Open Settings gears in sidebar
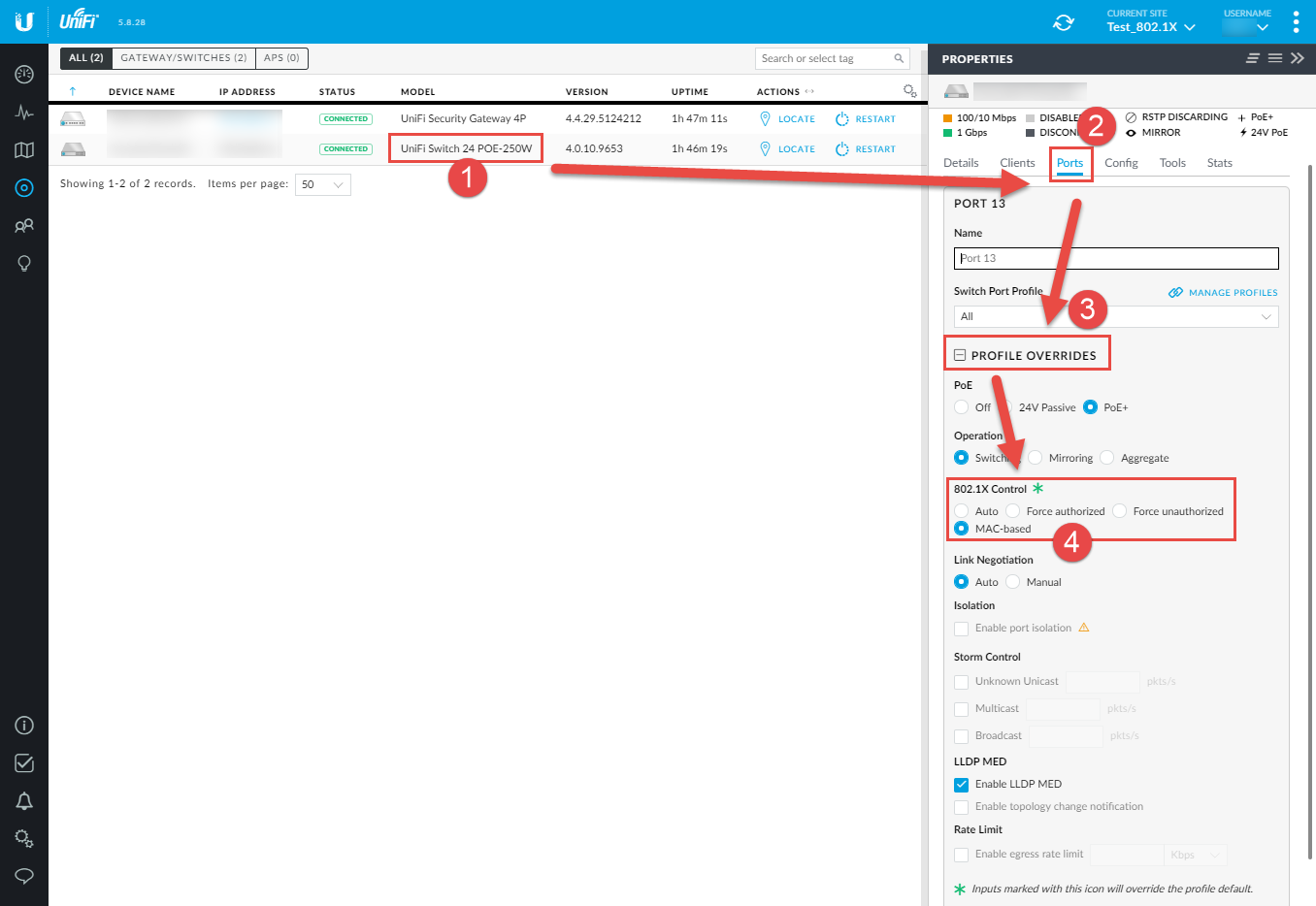 tap(24, 839)
